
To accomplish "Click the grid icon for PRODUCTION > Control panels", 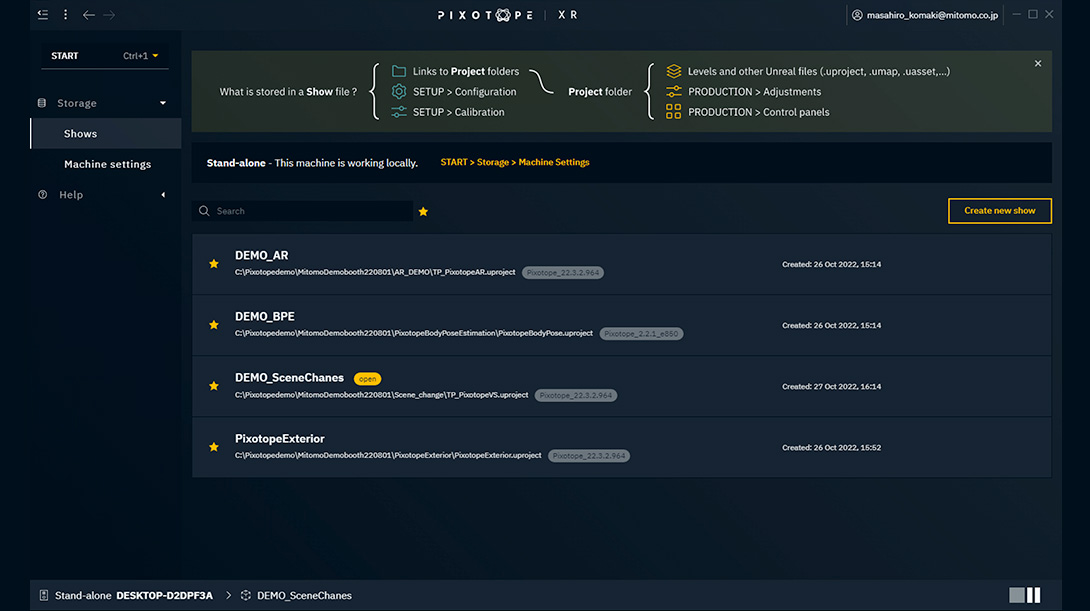I will click(x=674, y=111).
